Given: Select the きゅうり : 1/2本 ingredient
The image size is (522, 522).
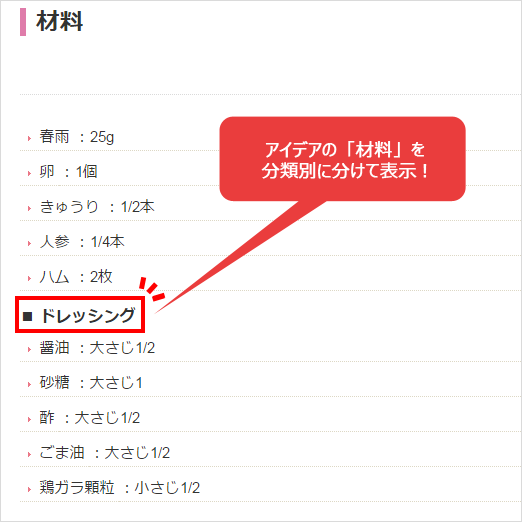Looking at the screenshot, I should point(97,207).
